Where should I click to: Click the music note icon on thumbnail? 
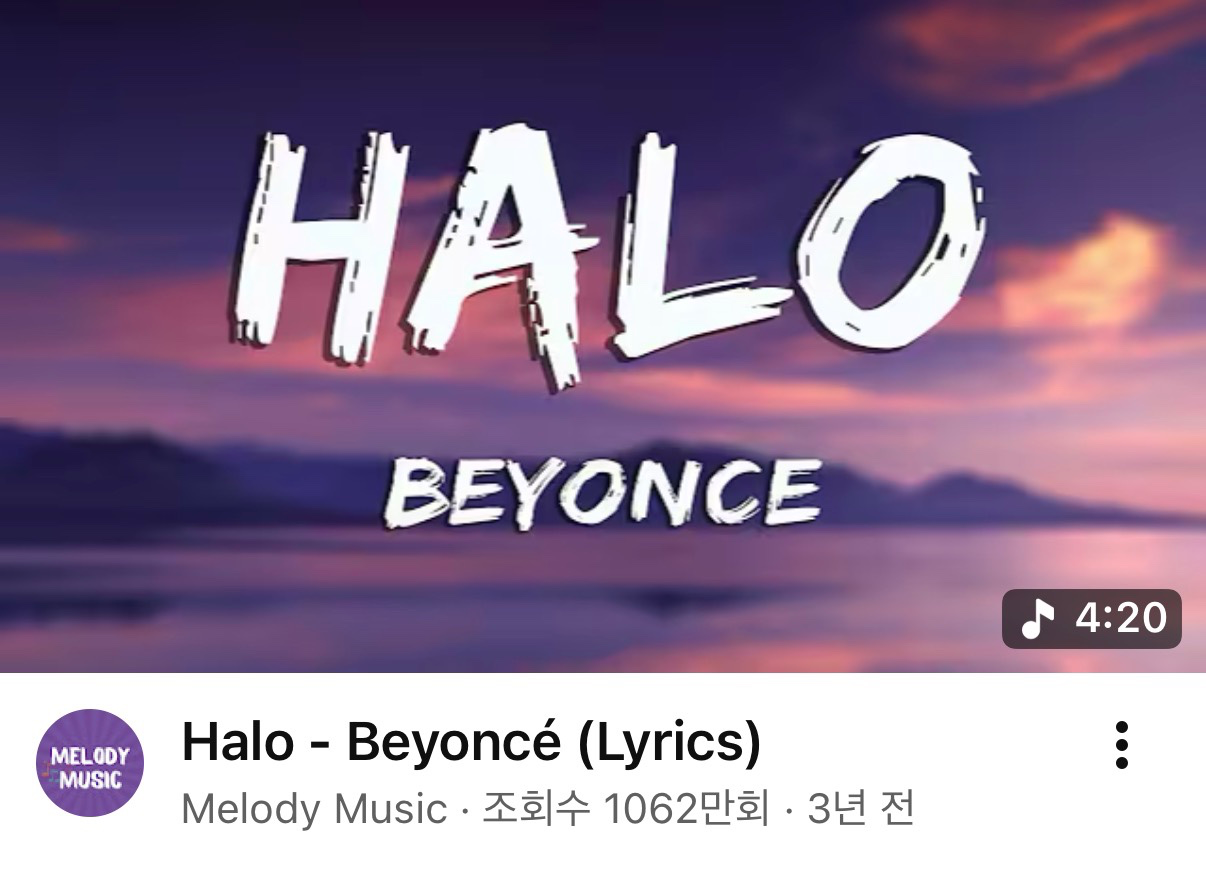1037,619
